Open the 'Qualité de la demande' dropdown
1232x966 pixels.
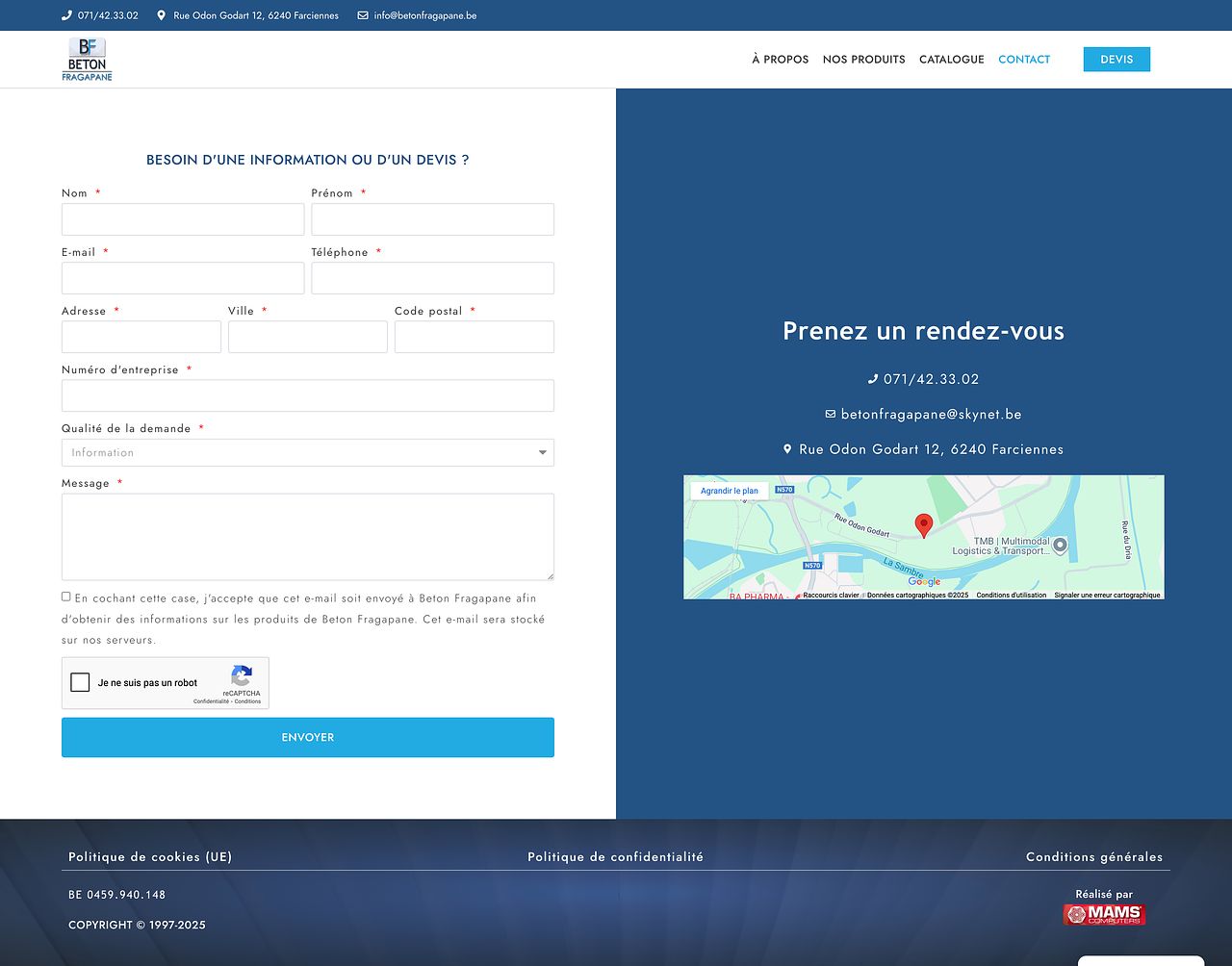(307, 452)
